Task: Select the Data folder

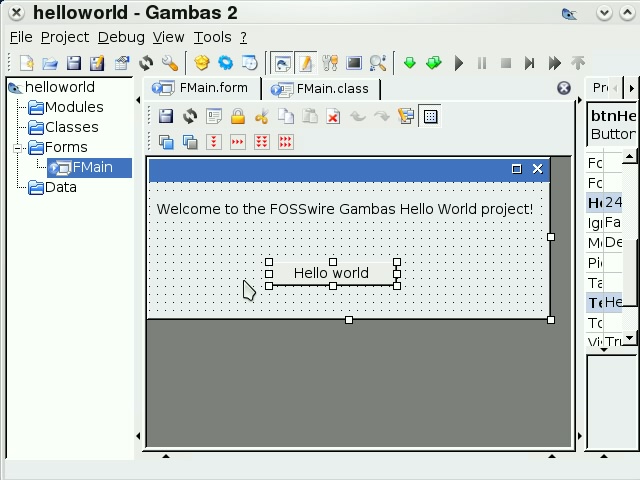Action: (53, 187)
